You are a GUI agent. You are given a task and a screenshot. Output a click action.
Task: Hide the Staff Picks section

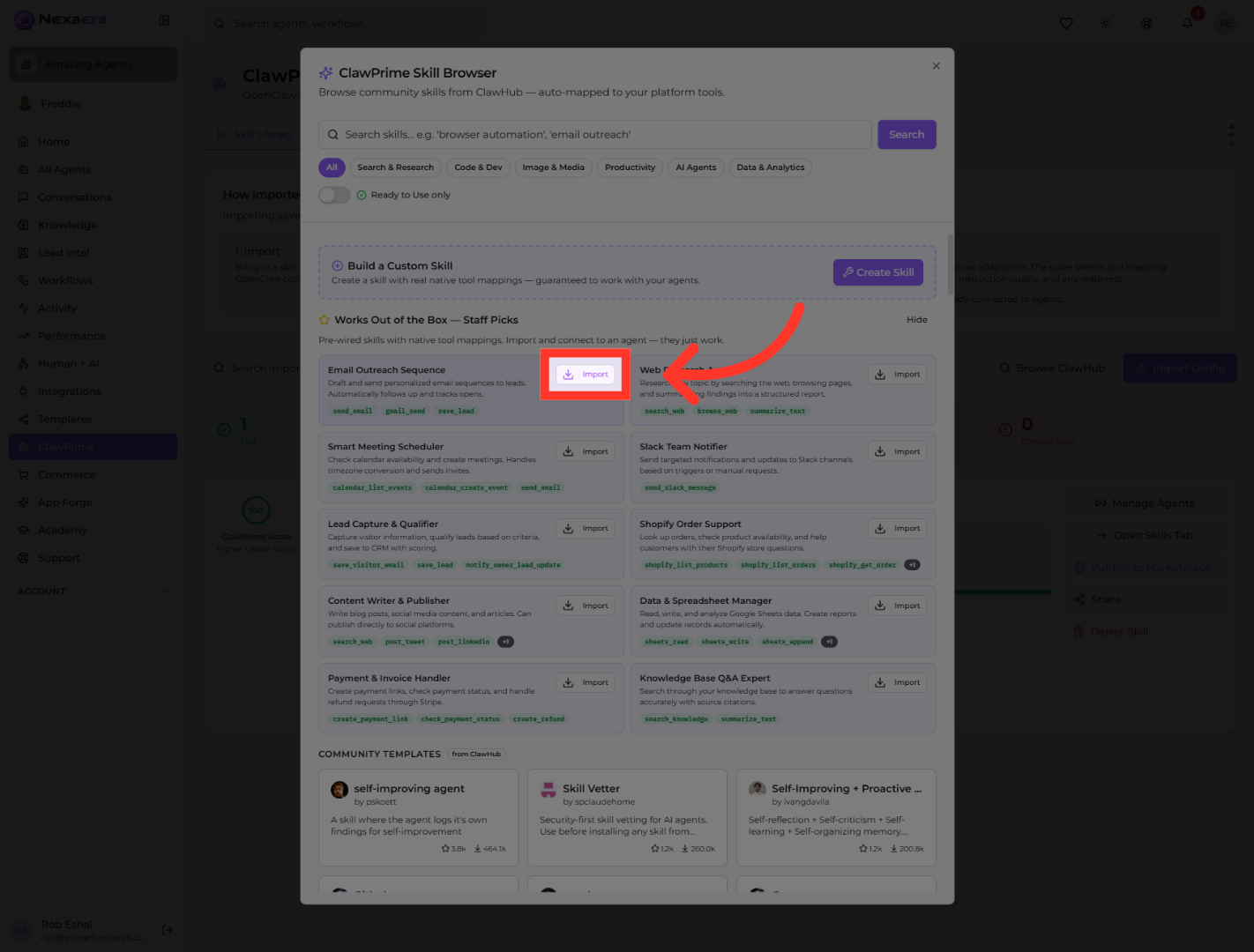(917, 320)
